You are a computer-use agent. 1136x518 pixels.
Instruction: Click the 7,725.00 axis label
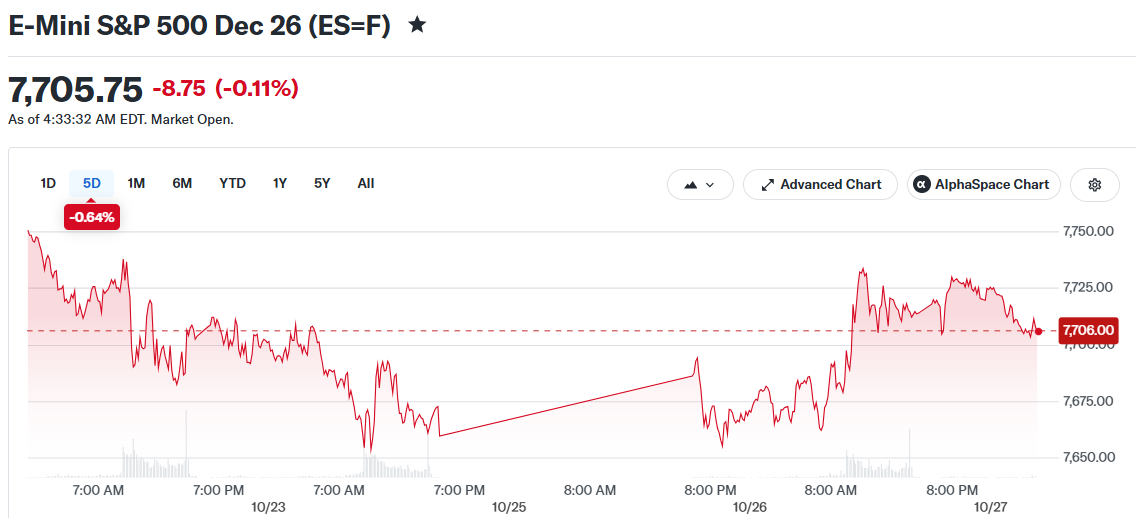(1087, 288)
